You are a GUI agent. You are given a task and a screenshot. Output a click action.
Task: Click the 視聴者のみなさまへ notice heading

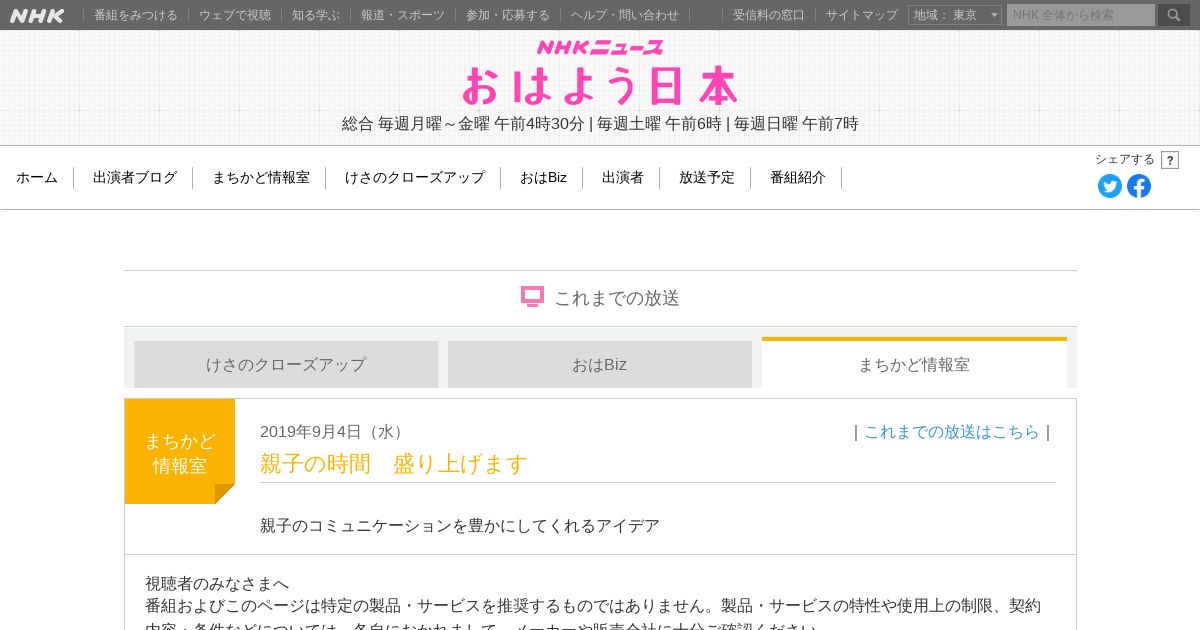tap(217, 583)
